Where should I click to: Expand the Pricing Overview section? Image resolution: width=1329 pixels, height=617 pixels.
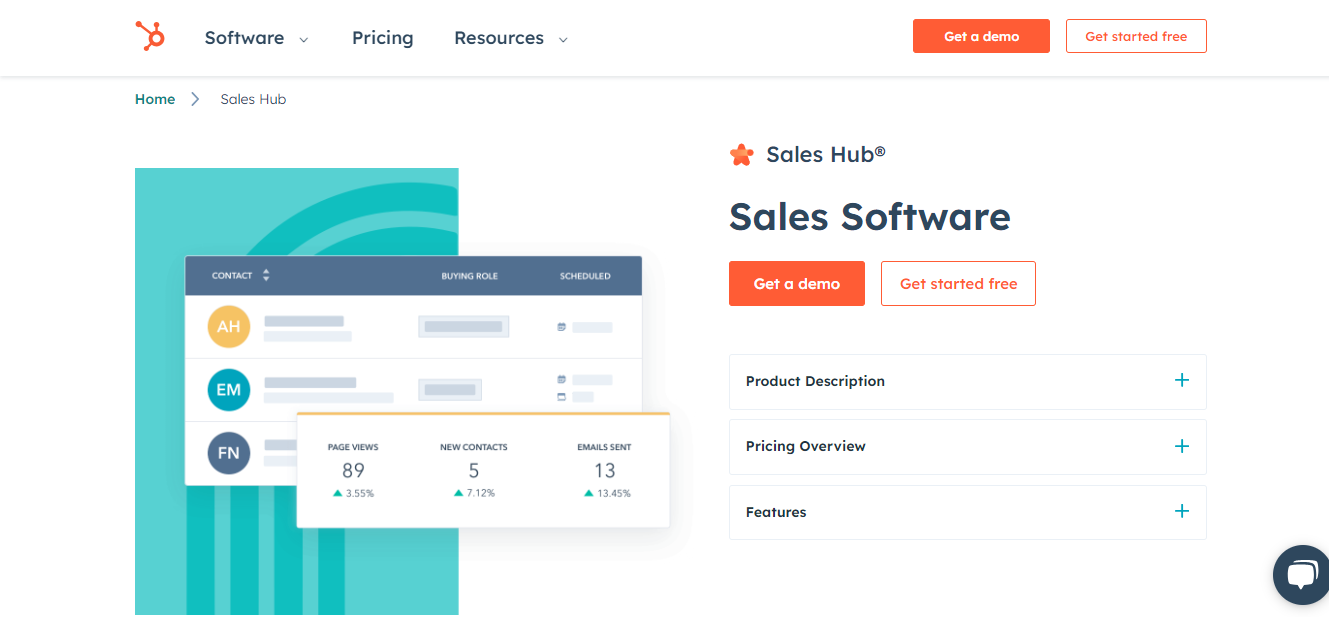click(968, 447)
